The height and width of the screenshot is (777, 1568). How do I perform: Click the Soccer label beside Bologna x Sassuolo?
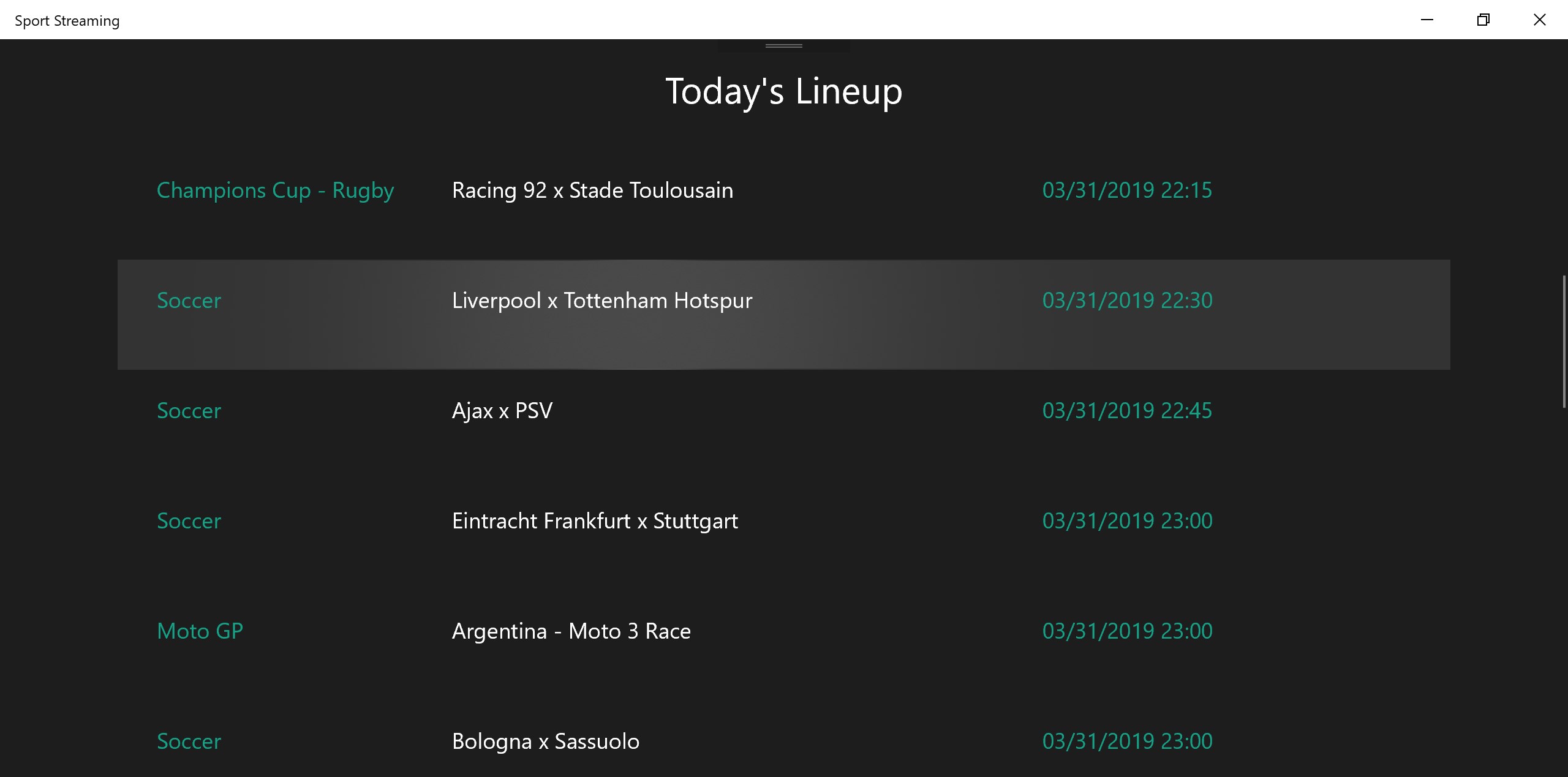coord(189,741)
